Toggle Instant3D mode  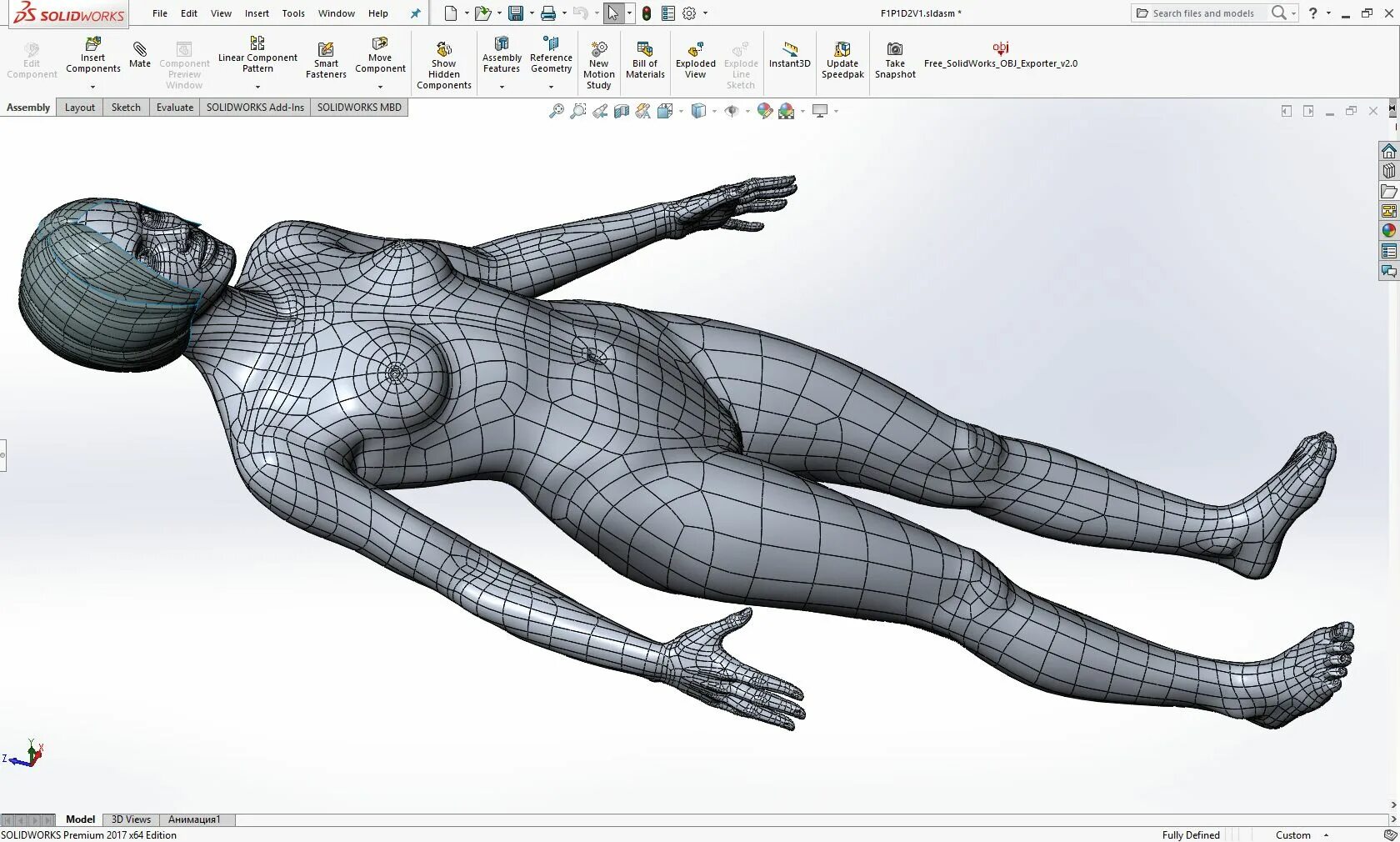click(789, 55)
